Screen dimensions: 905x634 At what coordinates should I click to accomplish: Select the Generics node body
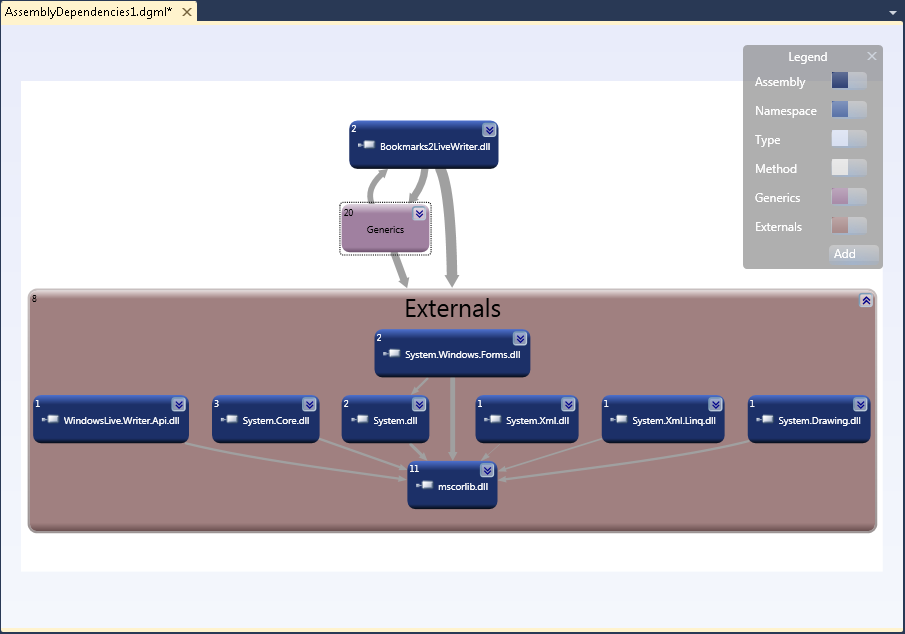(x=385, y=230)
